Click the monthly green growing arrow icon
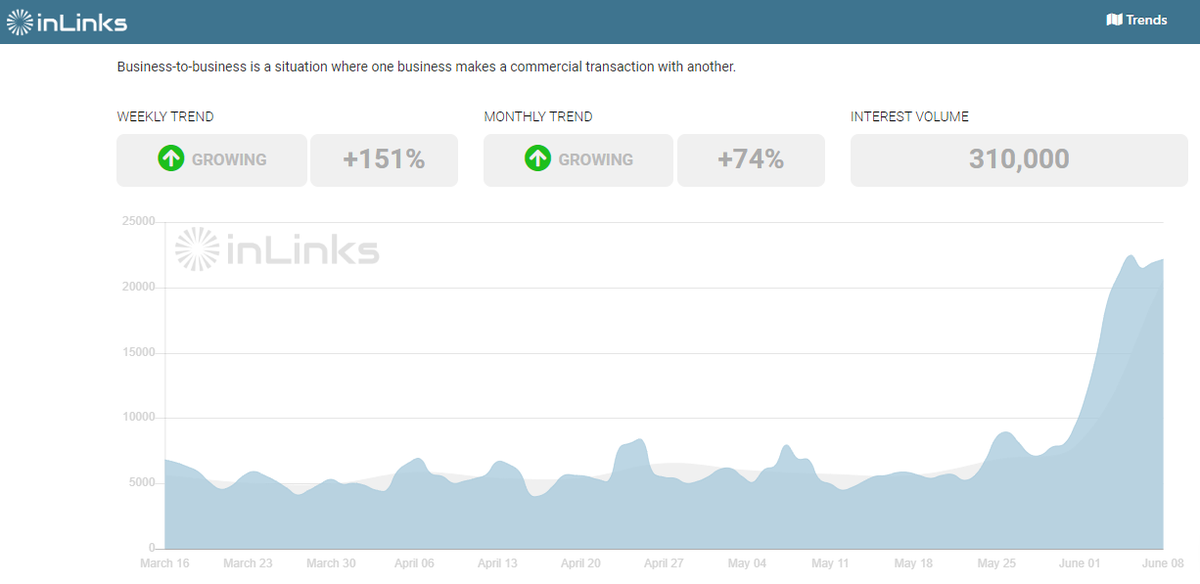1200x584 pixels. pyautogui.click(x=538, y=159)
